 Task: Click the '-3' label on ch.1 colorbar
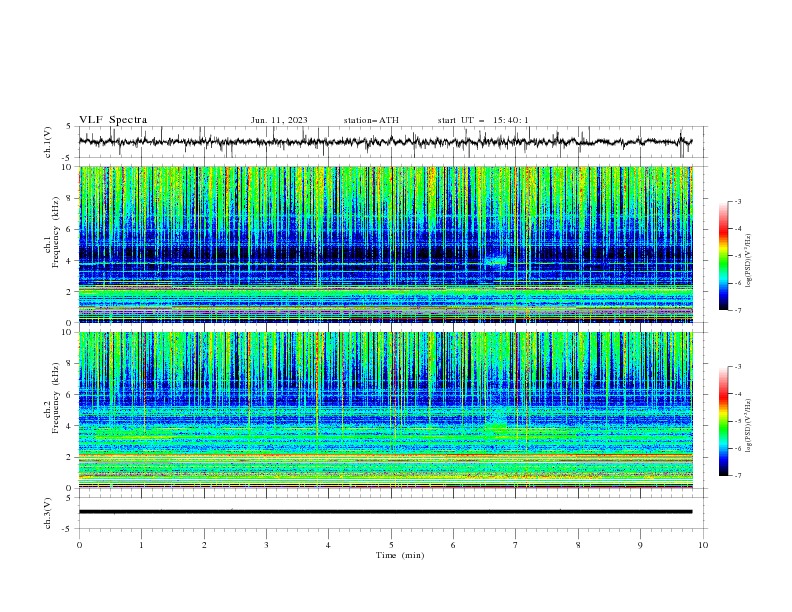[737, 201]
